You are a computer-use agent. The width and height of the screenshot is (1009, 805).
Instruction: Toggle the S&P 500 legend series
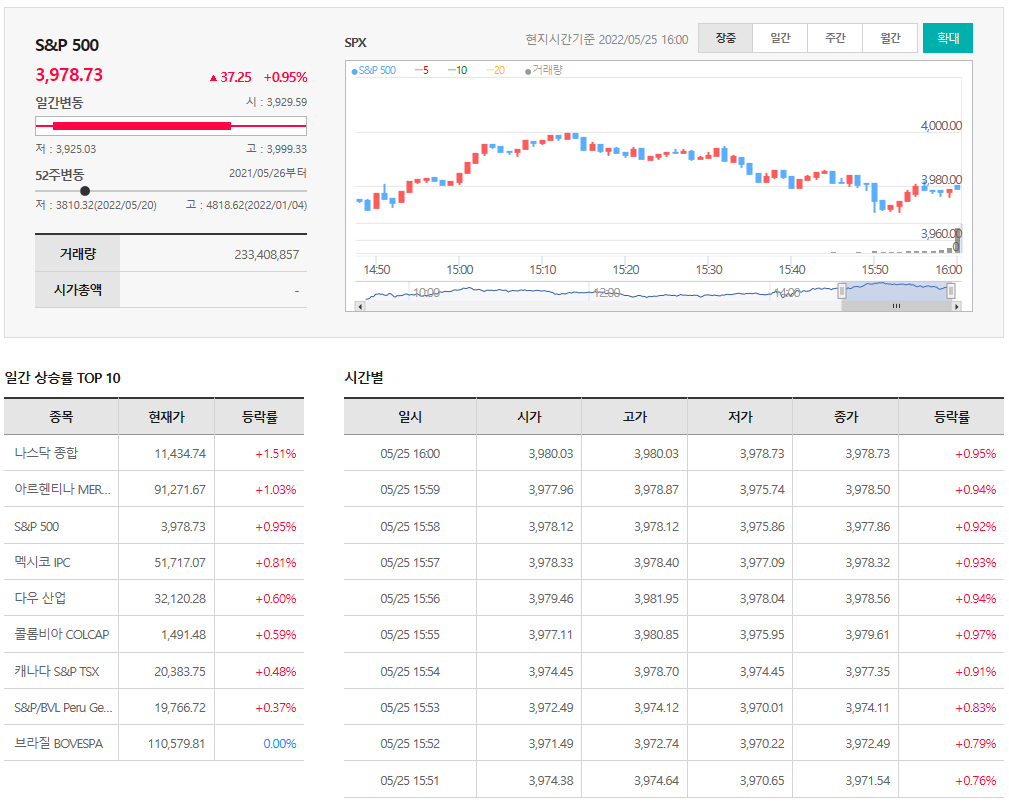[x=374, y=70]
